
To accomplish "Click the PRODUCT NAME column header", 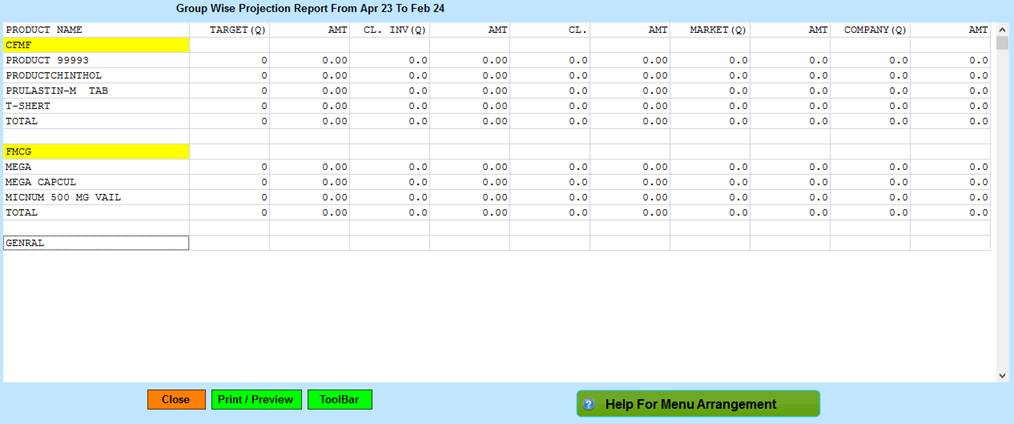I will (45, 30).
